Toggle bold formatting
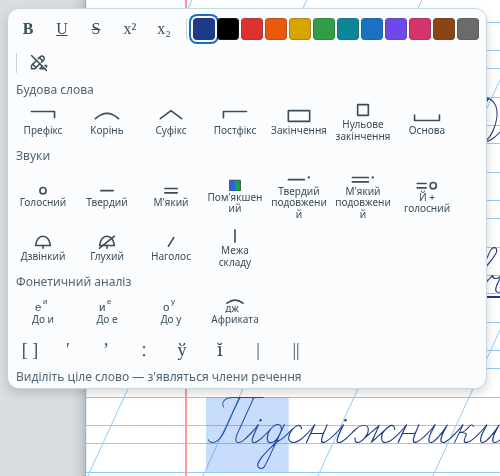Screen dimensions: 500x476 point(28,29)
